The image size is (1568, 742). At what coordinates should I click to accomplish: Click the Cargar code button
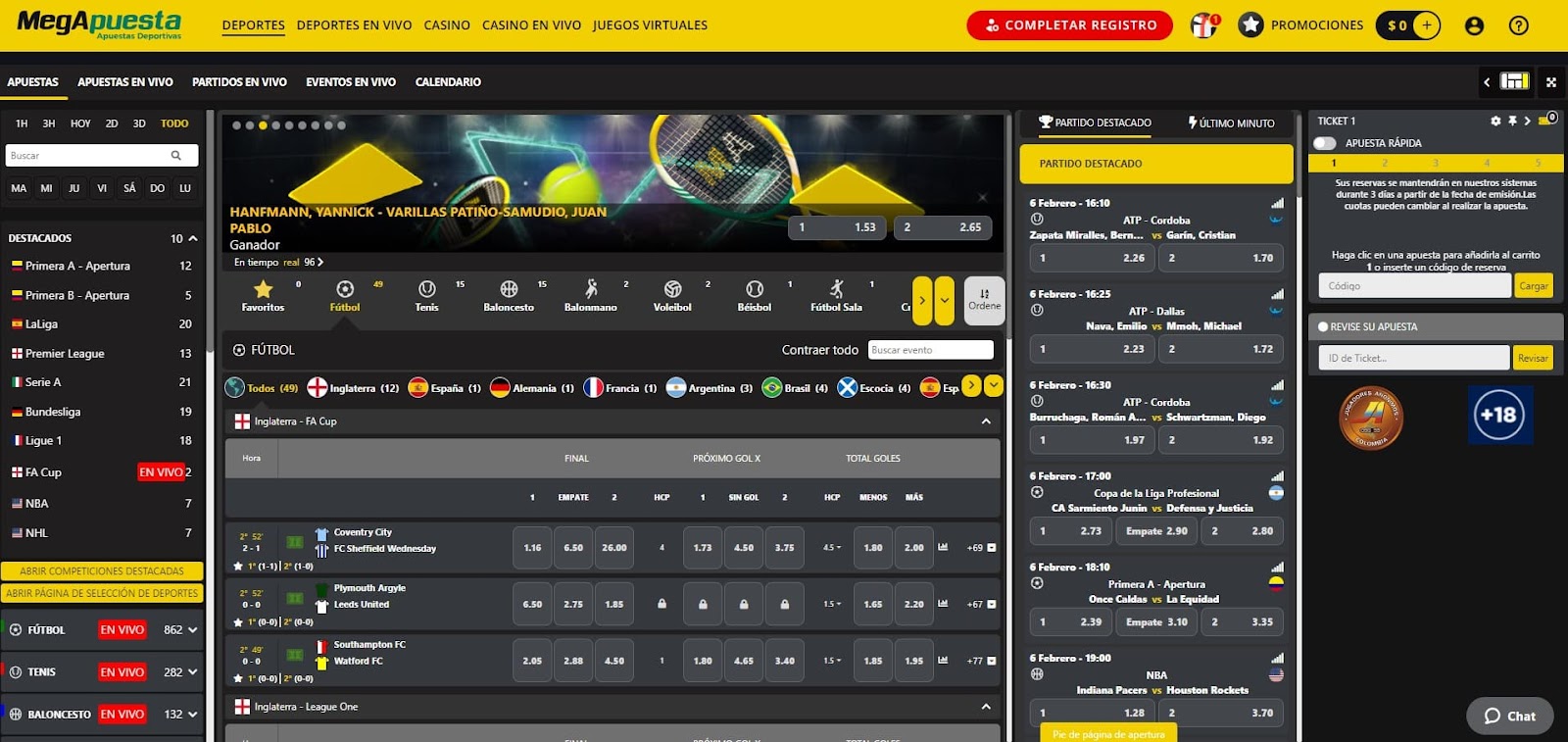click(1534, 286)
